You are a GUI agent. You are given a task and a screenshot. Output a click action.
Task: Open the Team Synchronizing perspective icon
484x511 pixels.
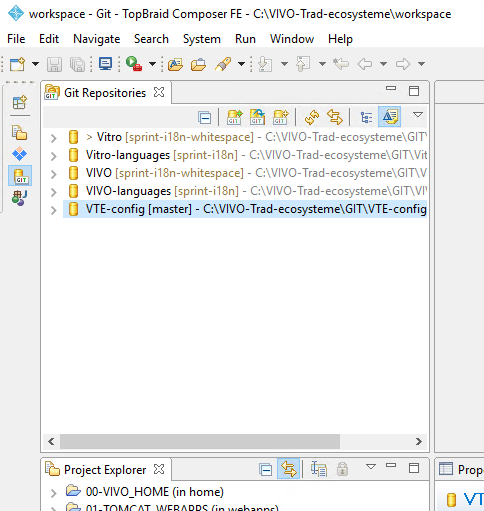pyautogui.click(x=20, y=197)
